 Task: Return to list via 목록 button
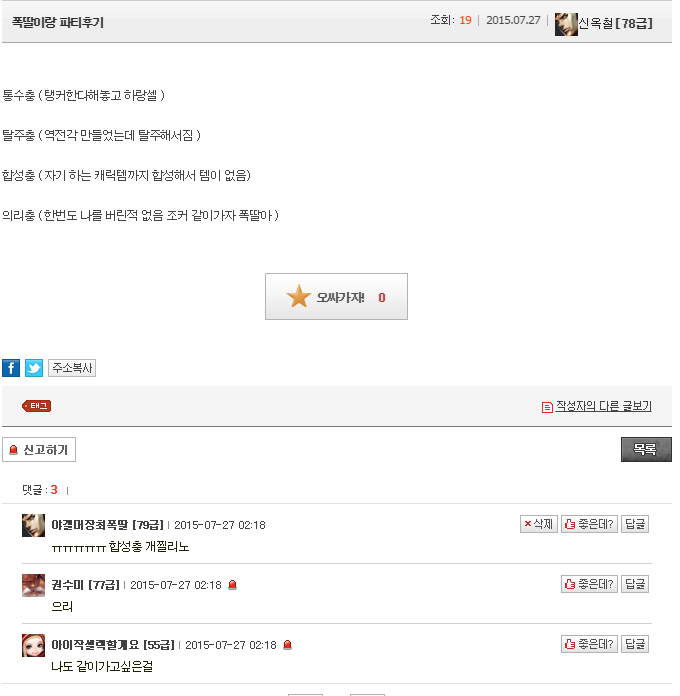(646, 450)
